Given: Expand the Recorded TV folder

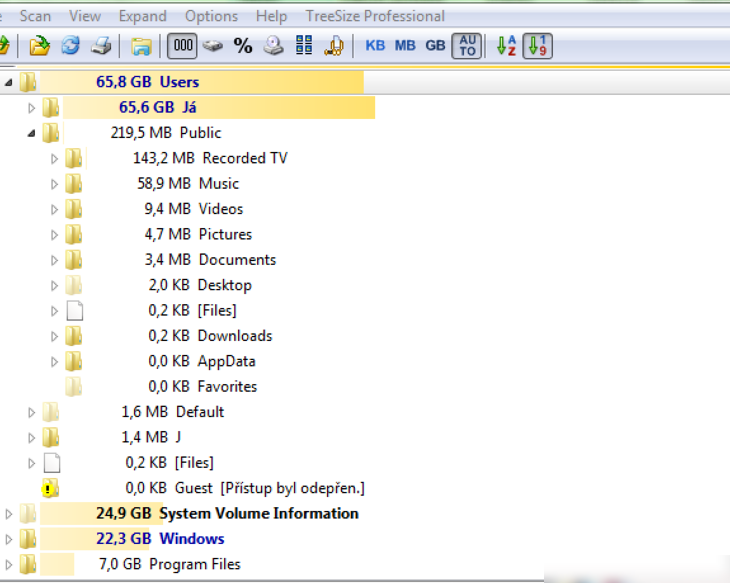Looking at the screenshot, I should point(54,159).
